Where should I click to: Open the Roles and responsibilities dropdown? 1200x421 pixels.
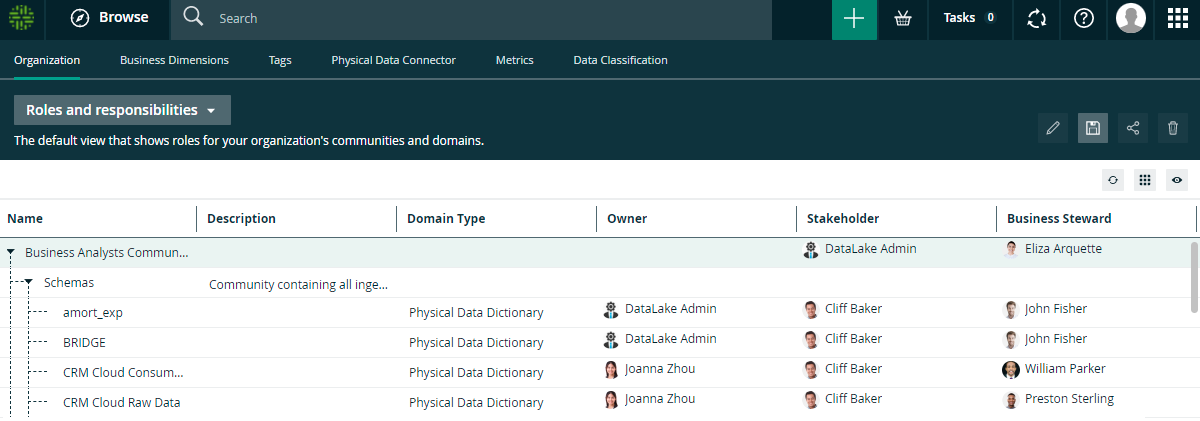pos(122,110)
